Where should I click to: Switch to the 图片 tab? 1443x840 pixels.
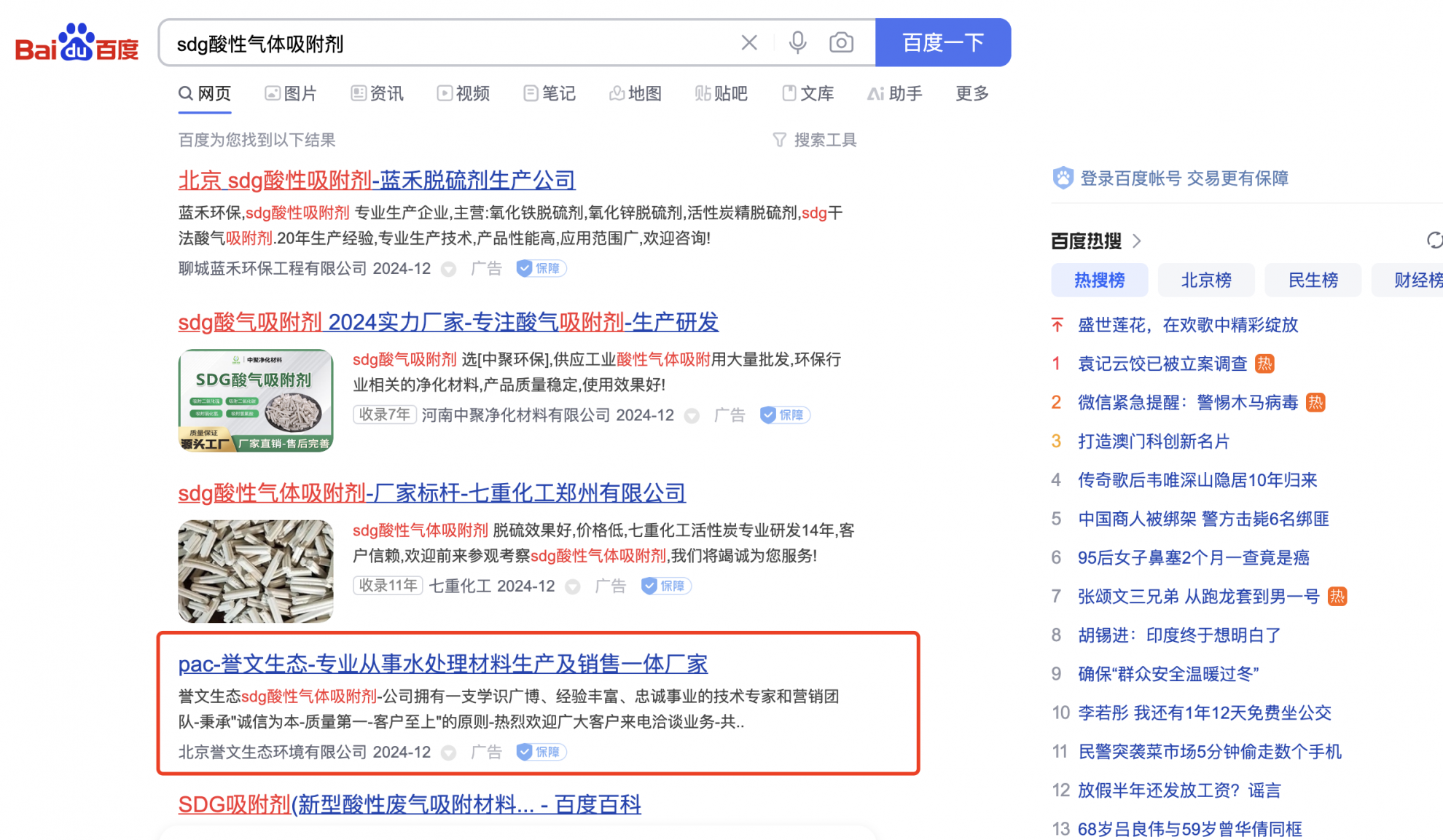coord(290,93)
